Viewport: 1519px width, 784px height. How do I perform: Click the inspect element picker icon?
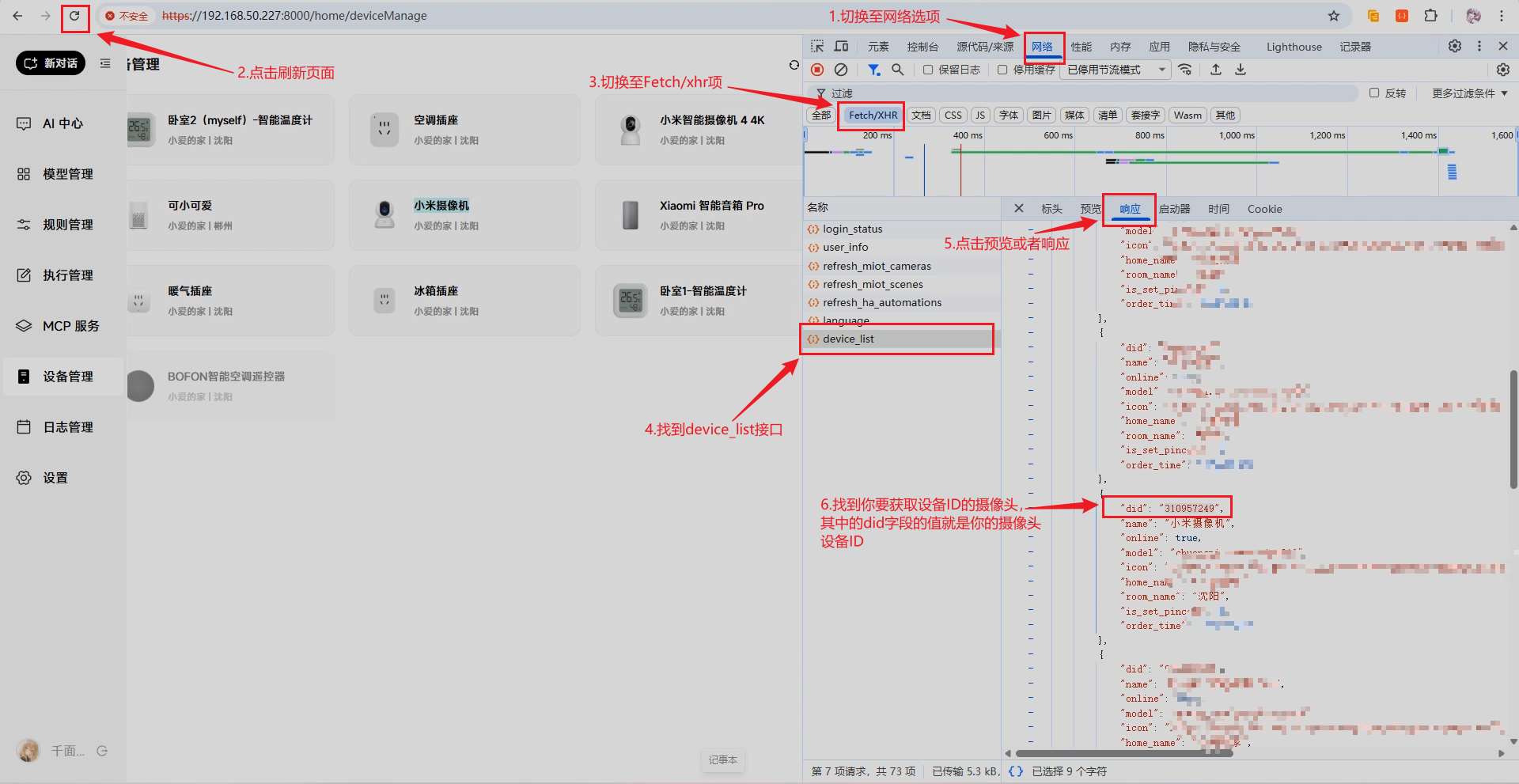(817, 47)
